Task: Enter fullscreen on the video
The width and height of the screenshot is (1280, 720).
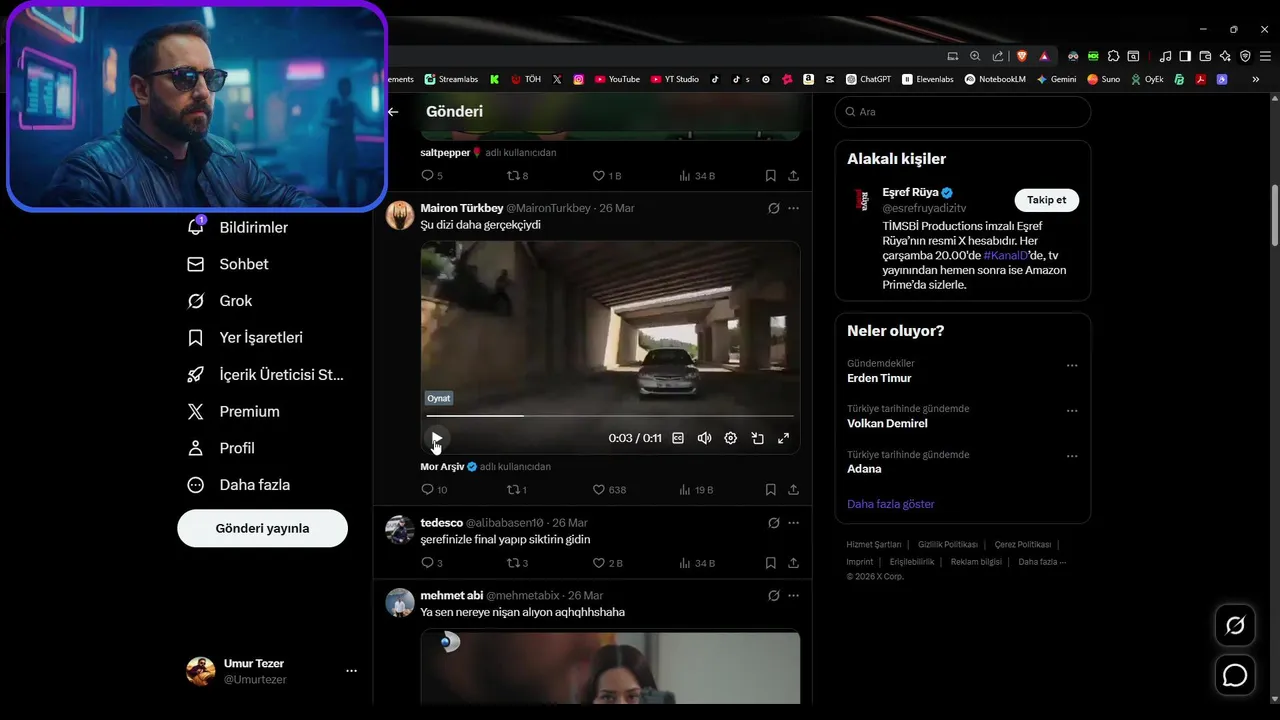Action: tap(783, 438)
